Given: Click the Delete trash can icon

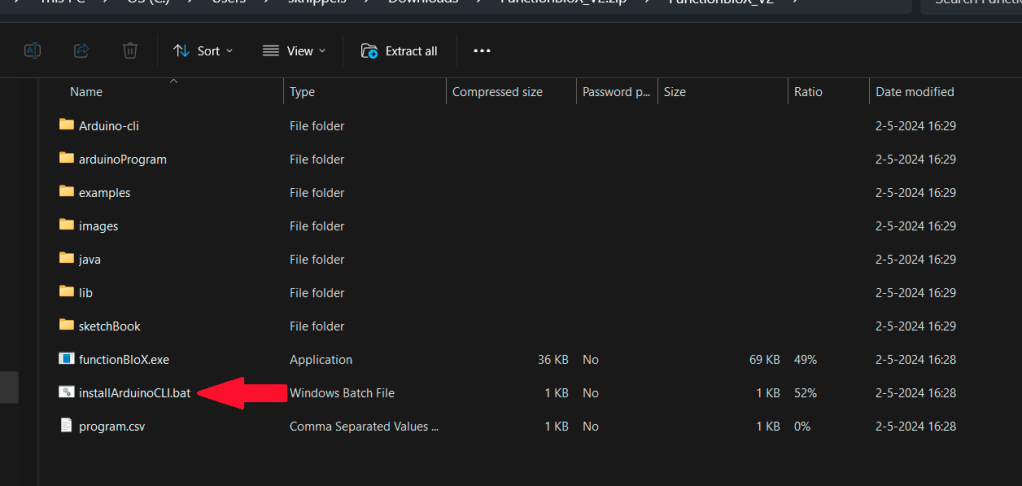Looking at the screenshot, I should point(130,50).
